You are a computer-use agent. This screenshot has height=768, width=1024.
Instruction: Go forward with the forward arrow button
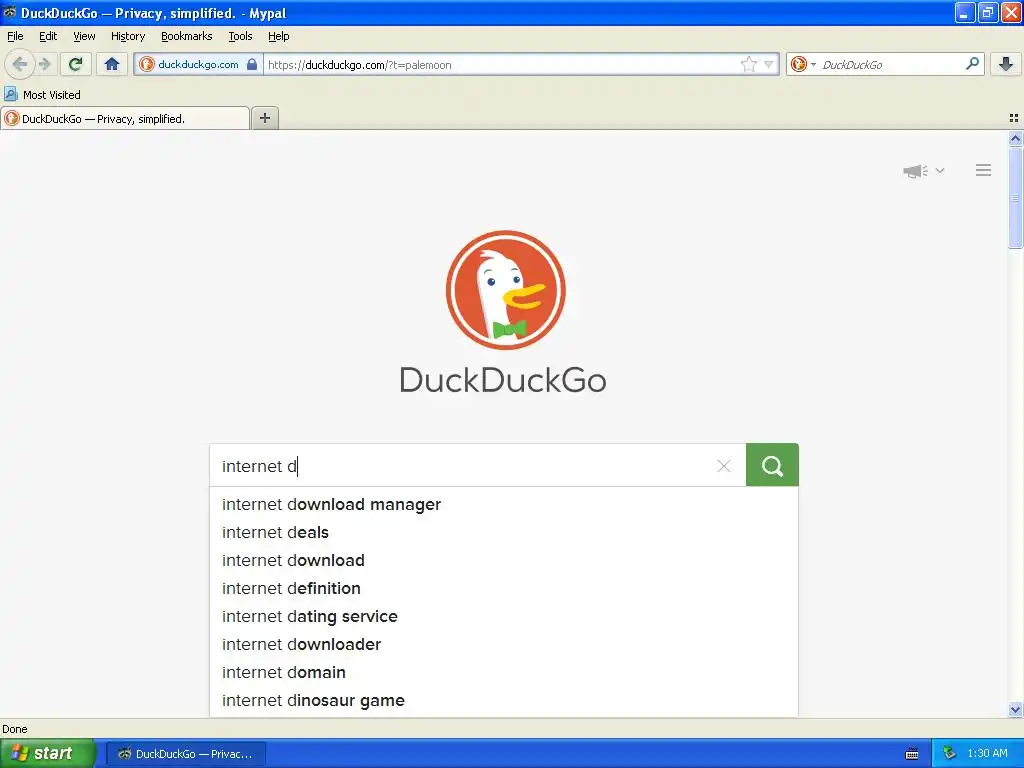[44, 64]
